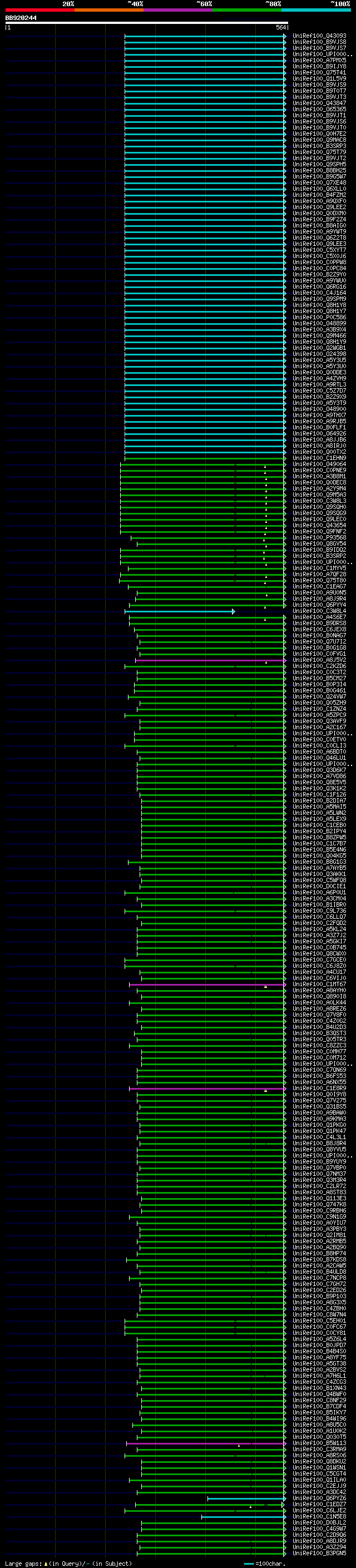Click hit label UniRef100_B9DRS8
This screenshot has height=1568, width=356.
coord(319,624)
